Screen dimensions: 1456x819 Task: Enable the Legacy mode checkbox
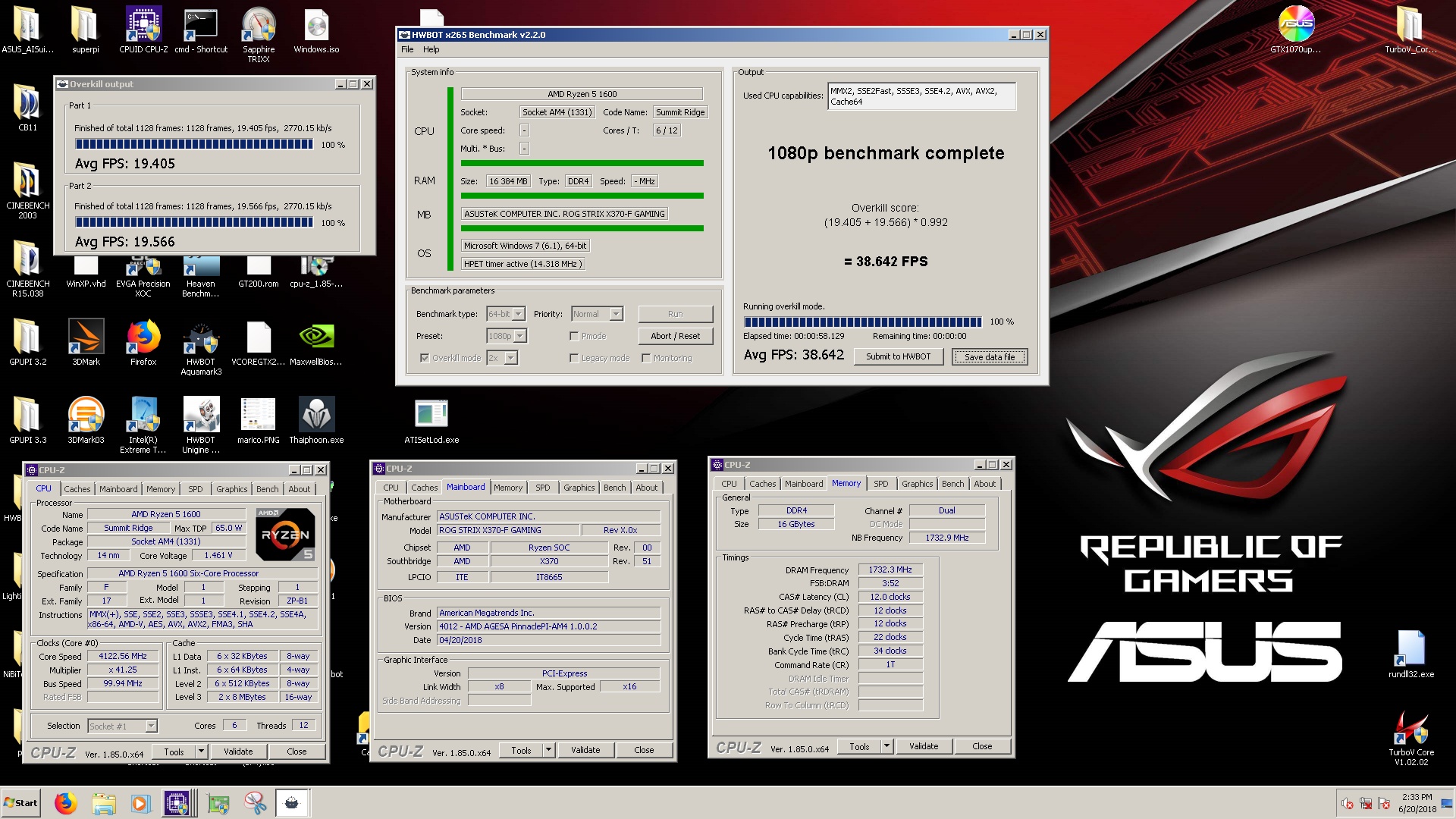574,358
